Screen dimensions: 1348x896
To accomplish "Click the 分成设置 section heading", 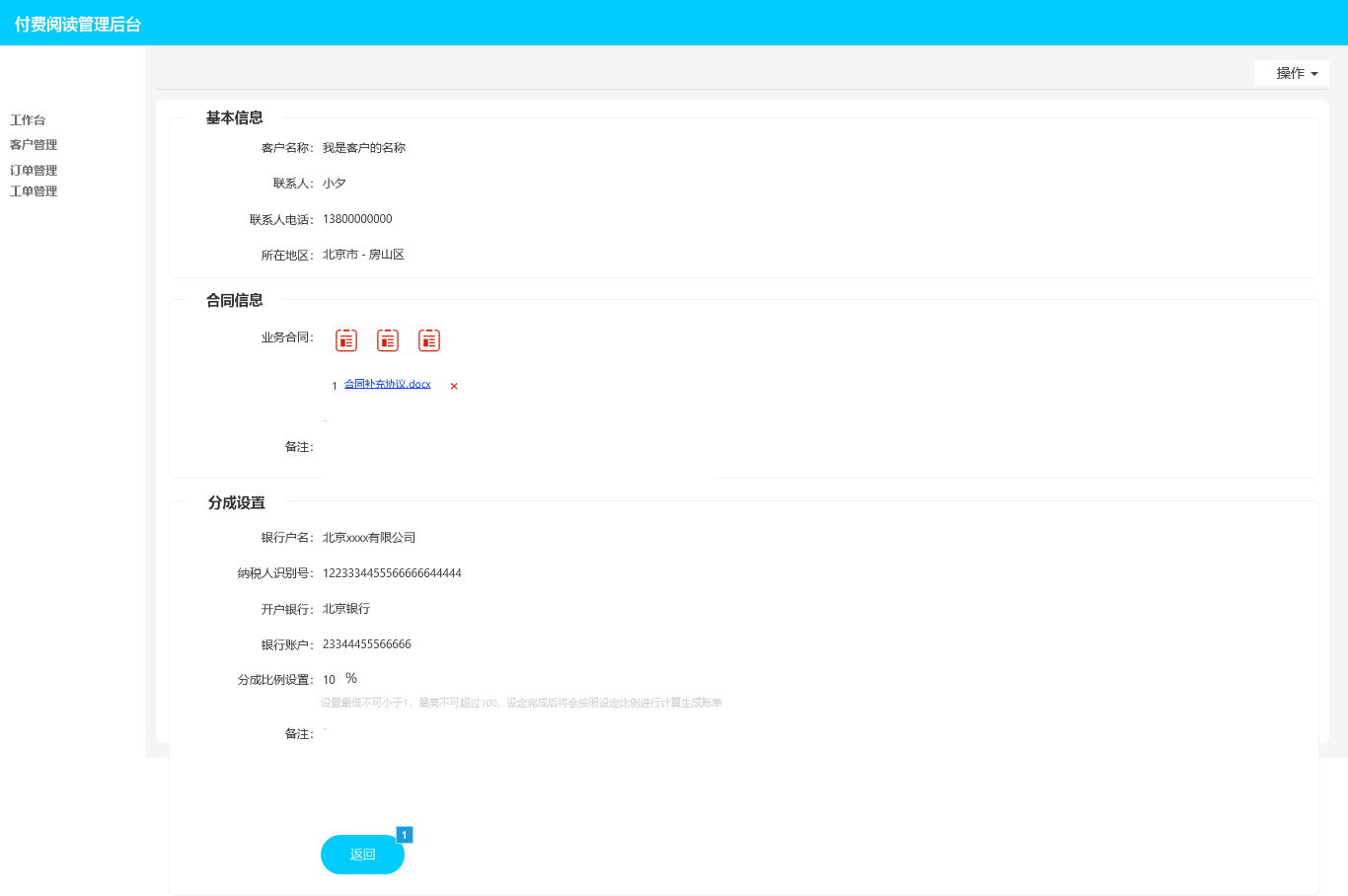I will [x=237, y=502].
